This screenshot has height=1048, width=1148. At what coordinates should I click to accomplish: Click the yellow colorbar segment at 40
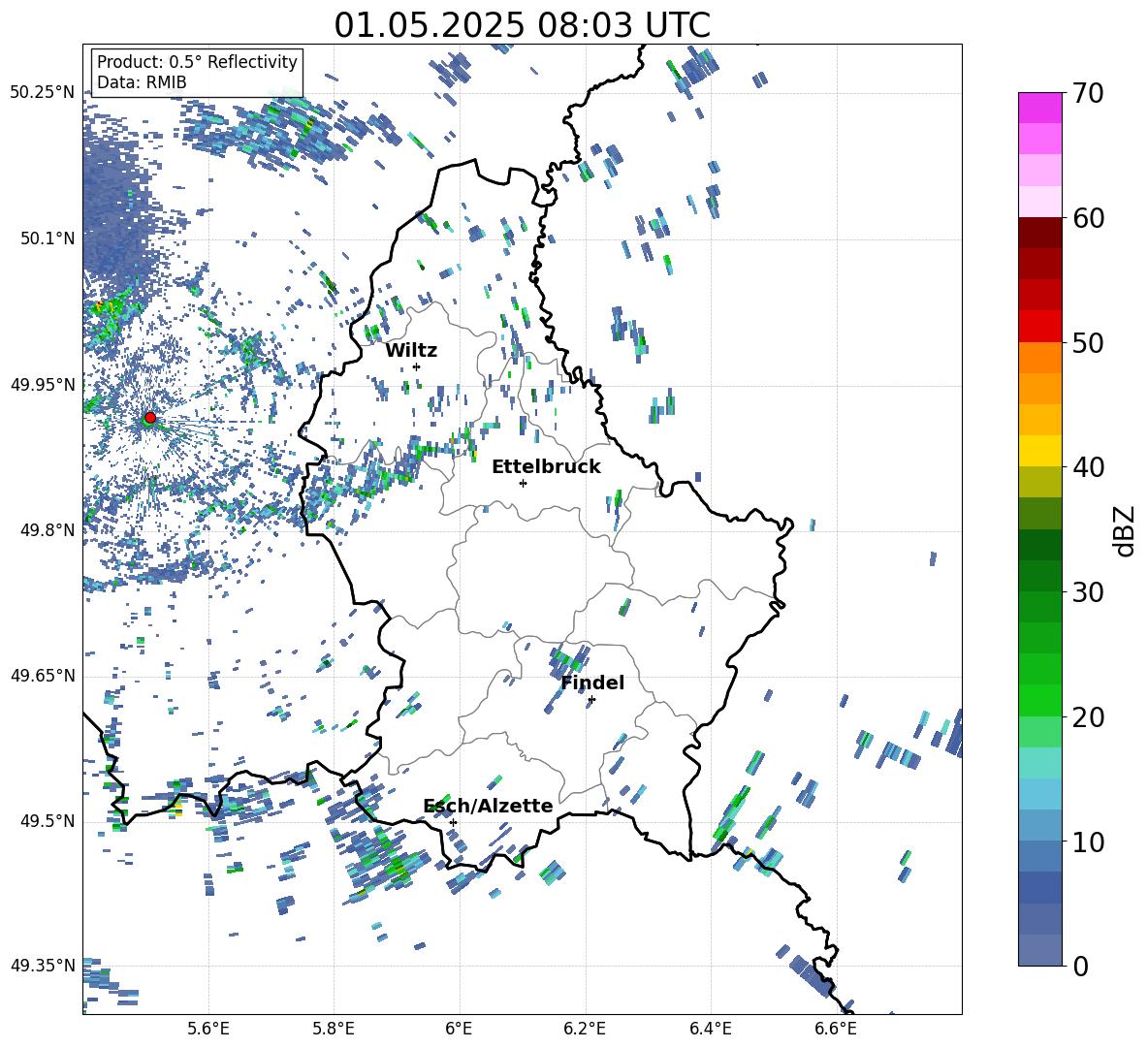pyautogui.click(x=1039, y=451)
